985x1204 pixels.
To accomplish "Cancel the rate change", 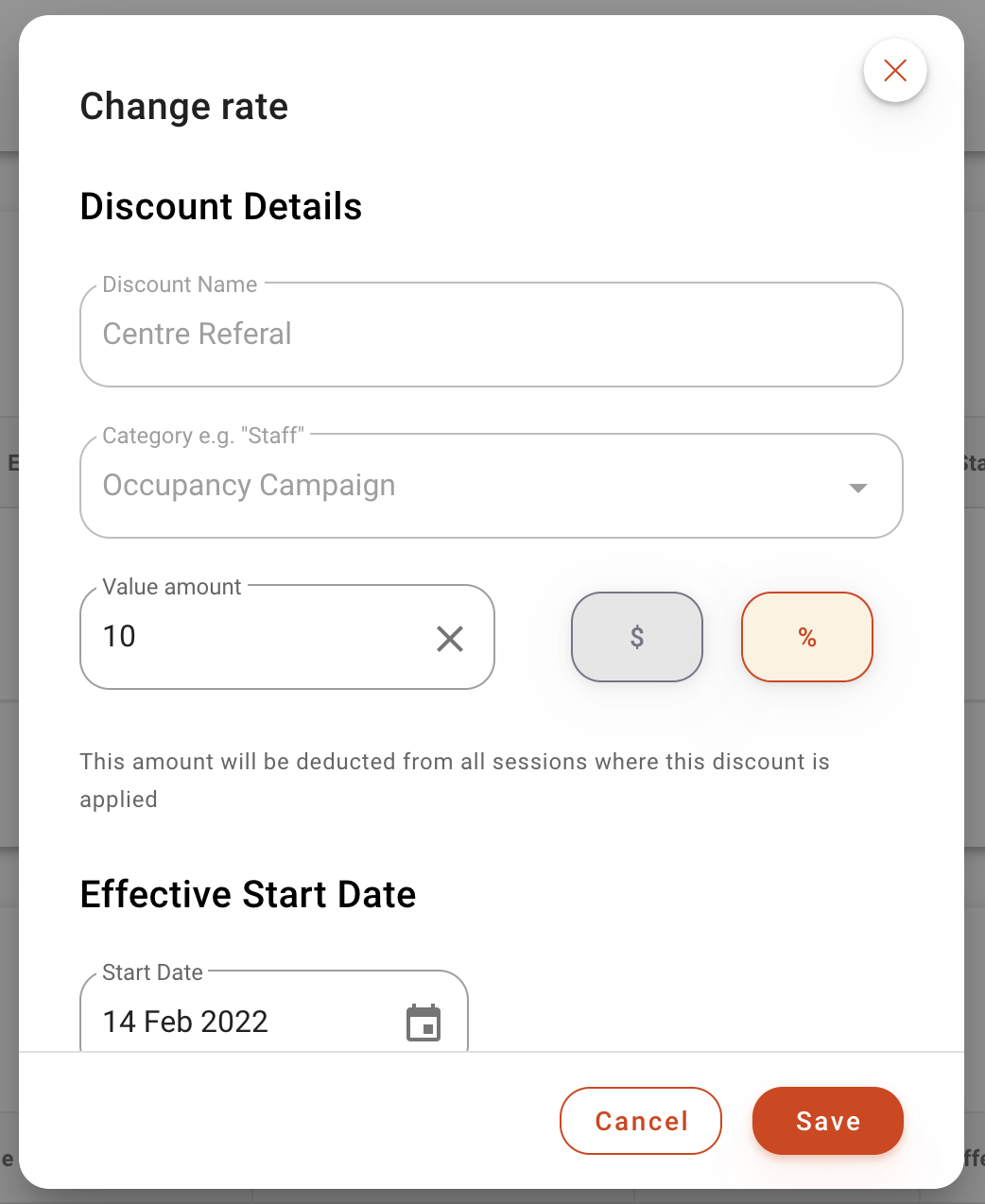I will click(640, 1121).
